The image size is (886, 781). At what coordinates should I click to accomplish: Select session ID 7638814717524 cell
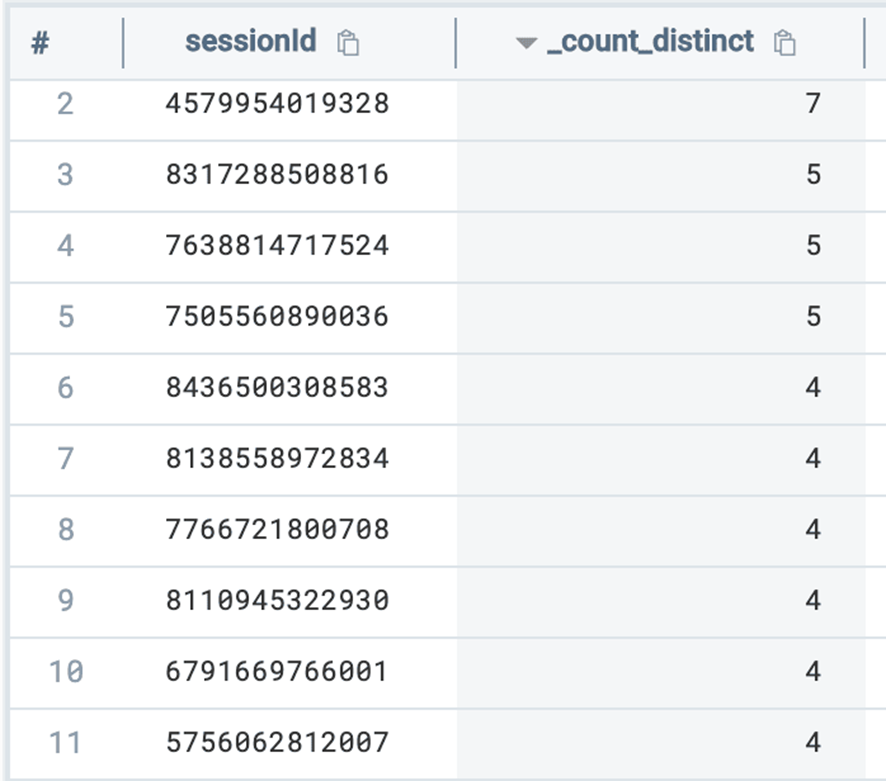click(x=277, y=246)
